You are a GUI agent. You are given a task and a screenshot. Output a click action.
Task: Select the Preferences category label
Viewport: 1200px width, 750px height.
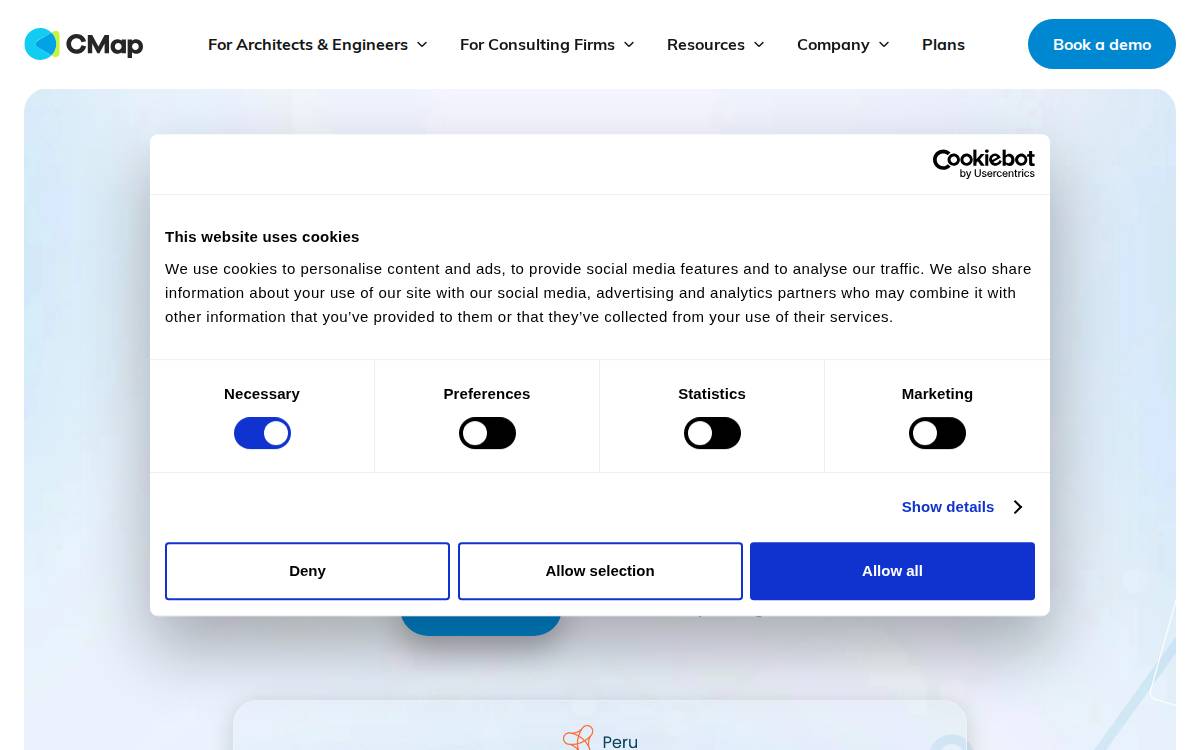(x=487, y=394)
